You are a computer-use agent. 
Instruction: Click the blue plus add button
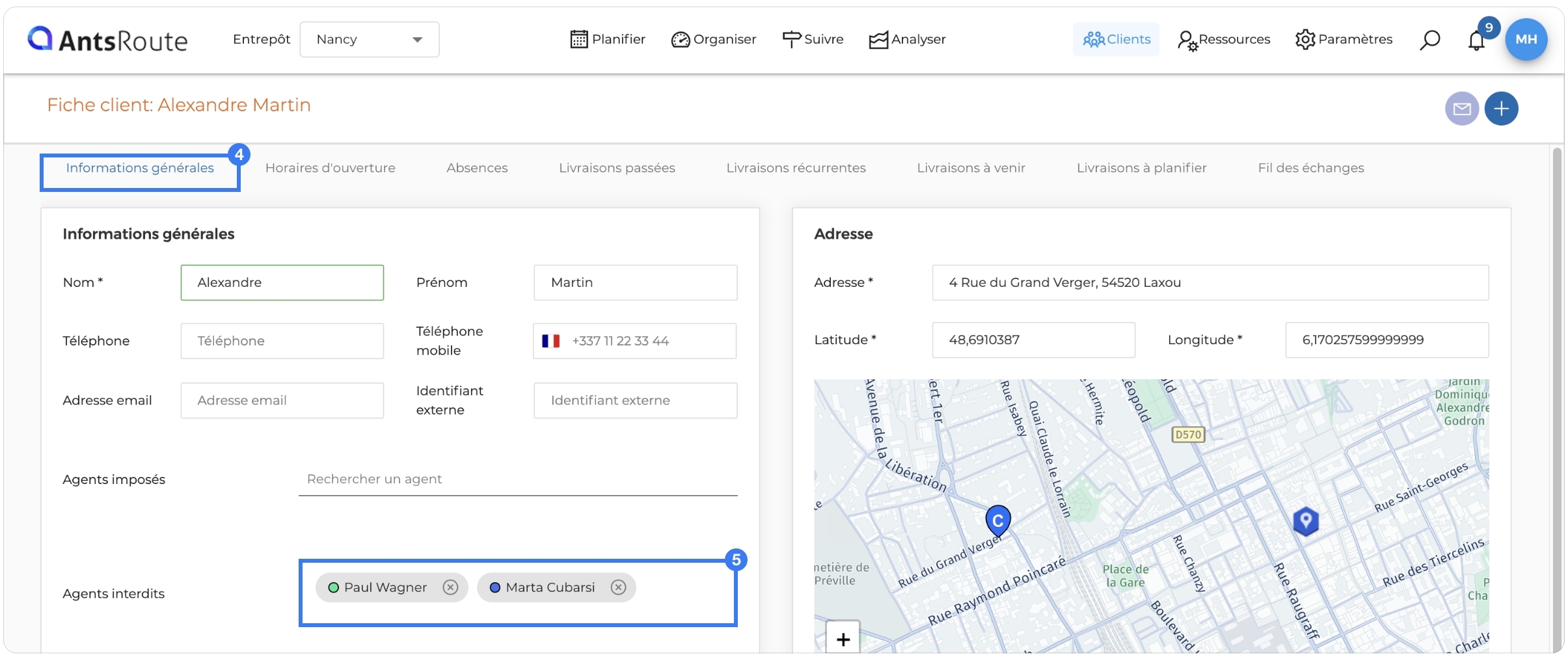point(1502,109)
